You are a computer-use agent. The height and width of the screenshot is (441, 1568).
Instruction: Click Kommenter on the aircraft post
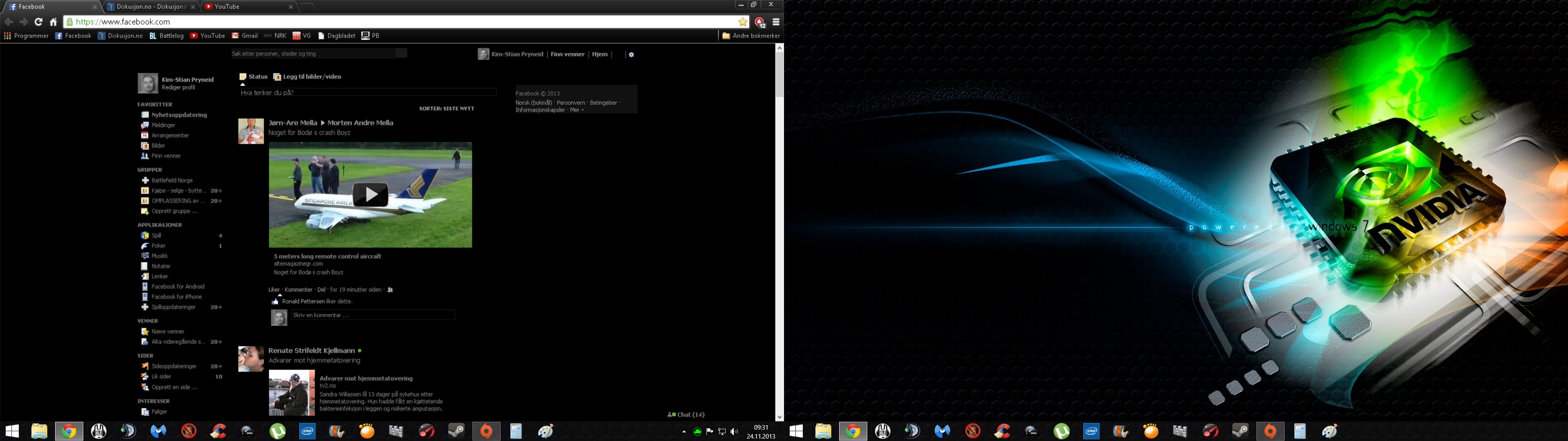298,290
